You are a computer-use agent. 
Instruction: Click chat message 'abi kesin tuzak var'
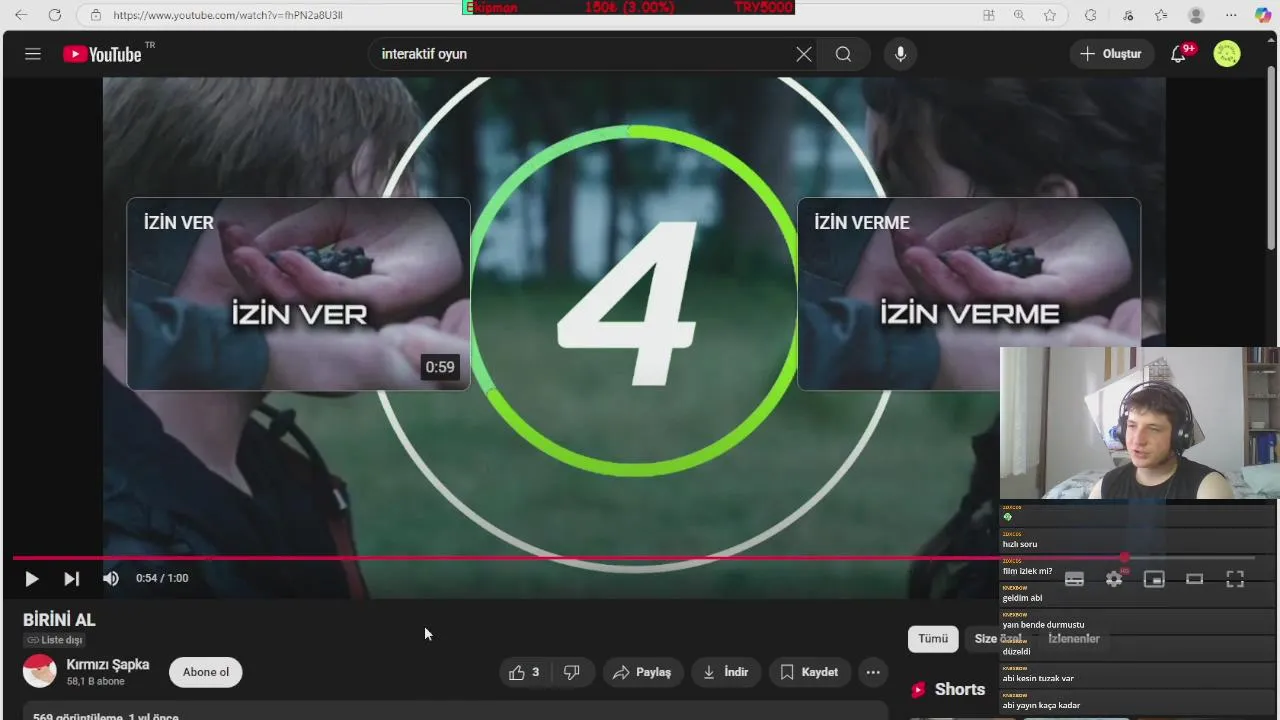1038,678
